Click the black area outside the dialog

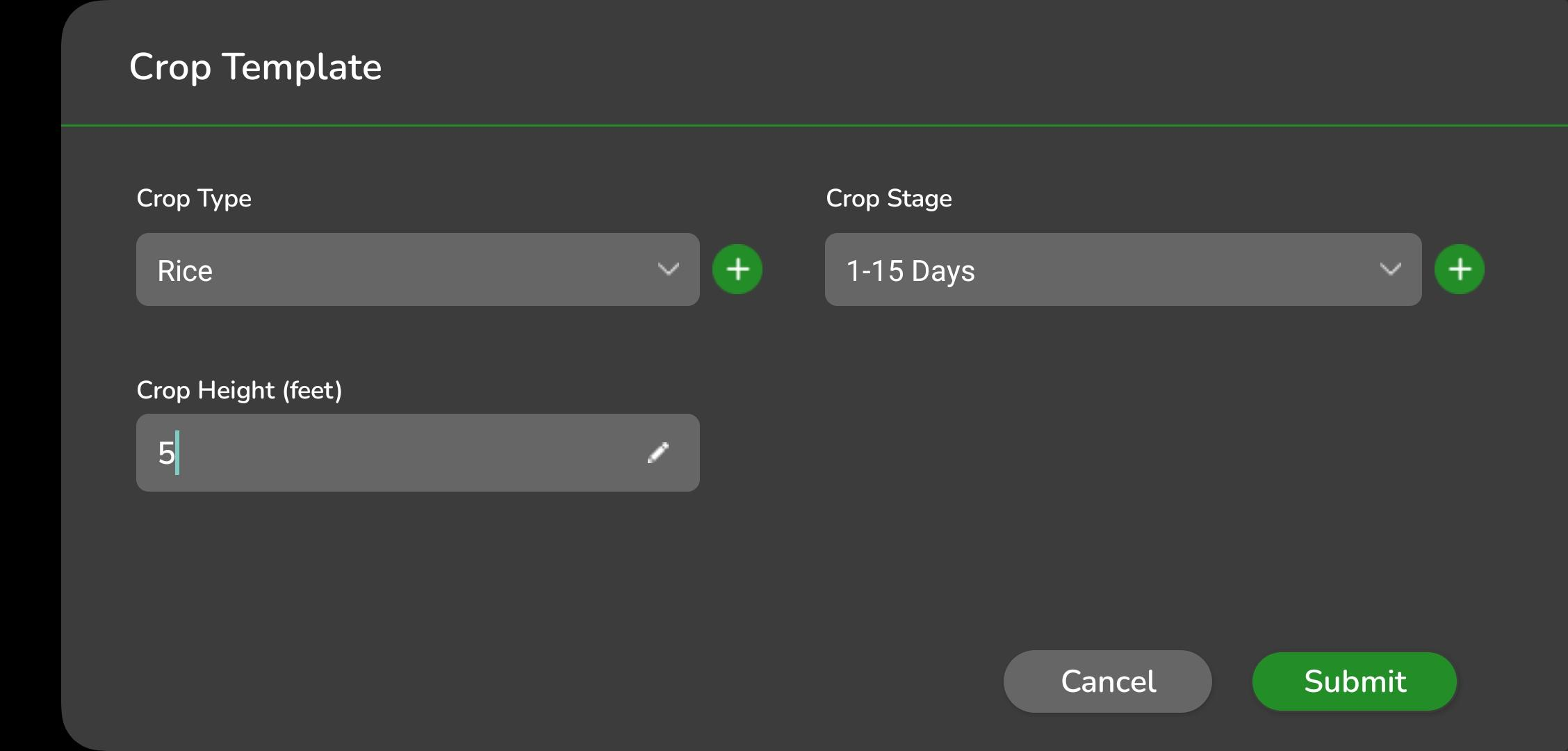[28, 375]
